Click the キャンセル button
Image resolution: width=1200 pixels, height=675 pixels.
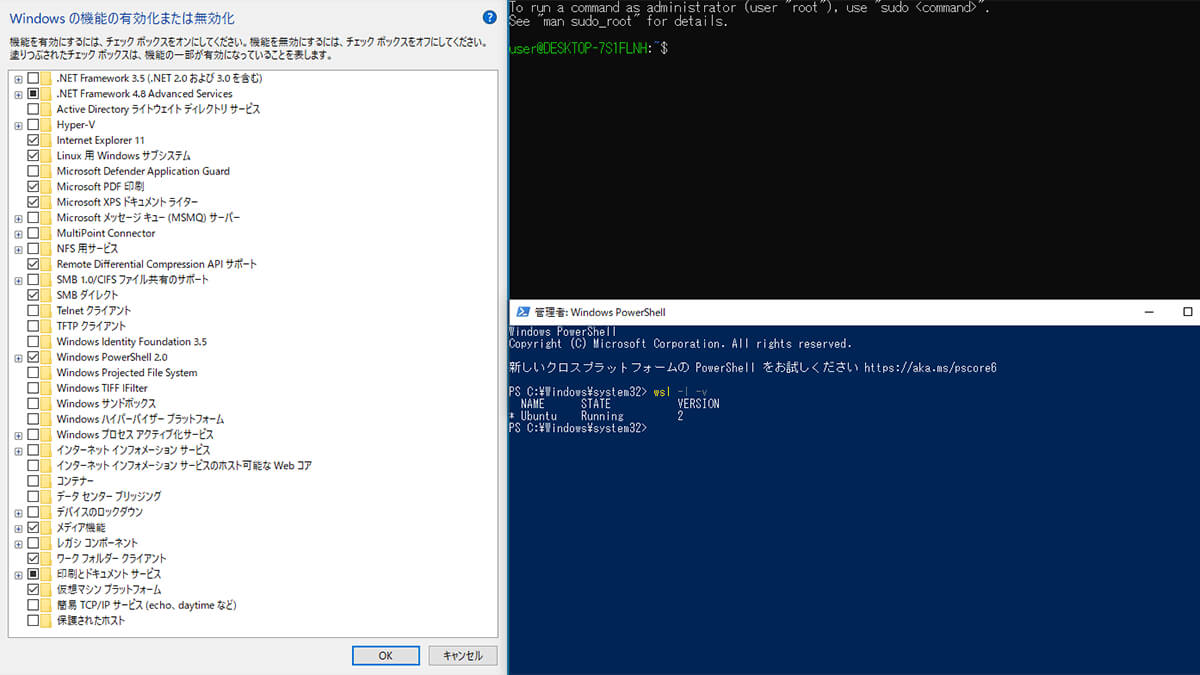(463, 656)
